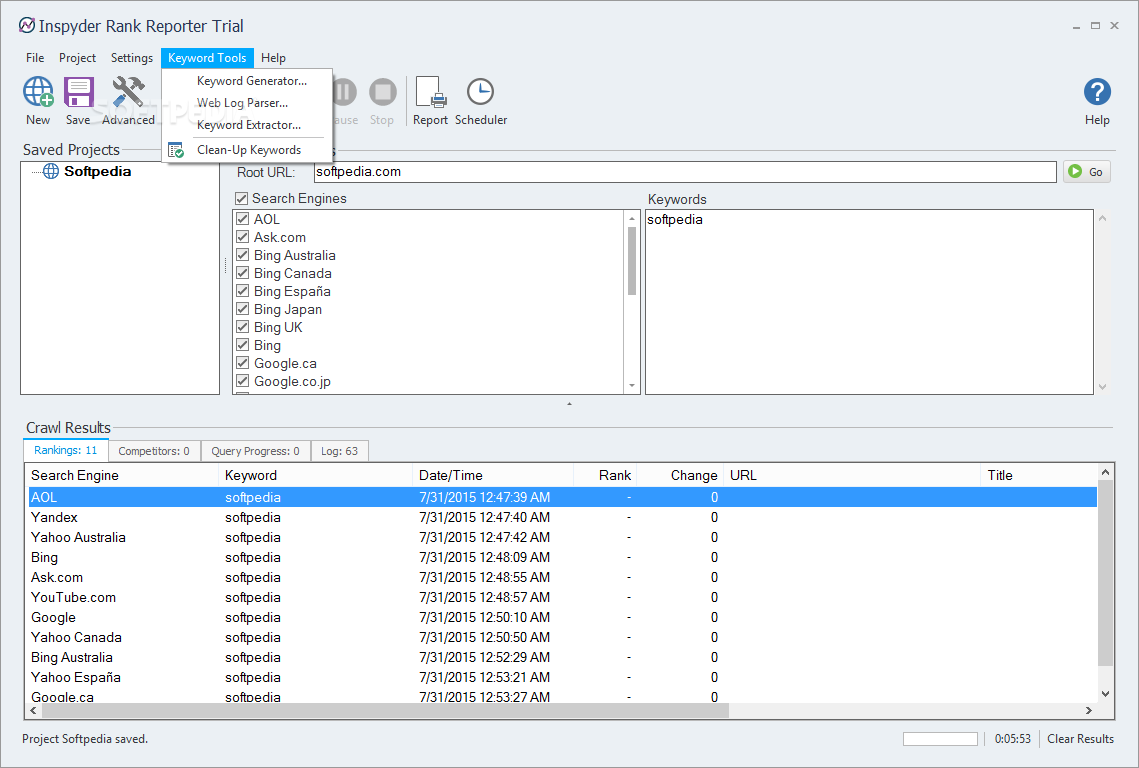Select Softpedia in Saved Projects tree

(x=97, y=171)
